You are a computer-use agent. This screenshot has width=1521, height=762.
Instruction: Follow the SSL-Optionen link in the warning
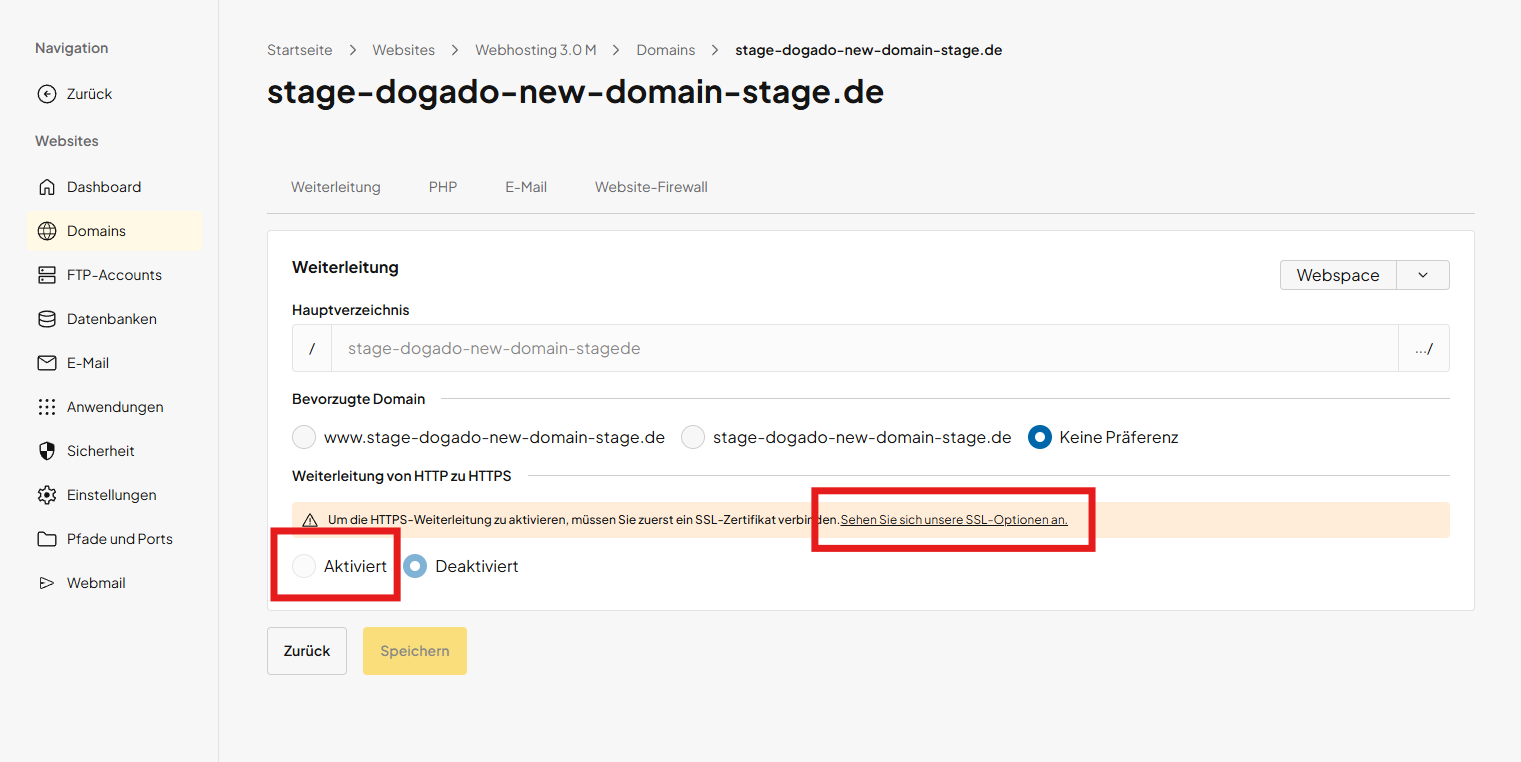tap(952, 520)
